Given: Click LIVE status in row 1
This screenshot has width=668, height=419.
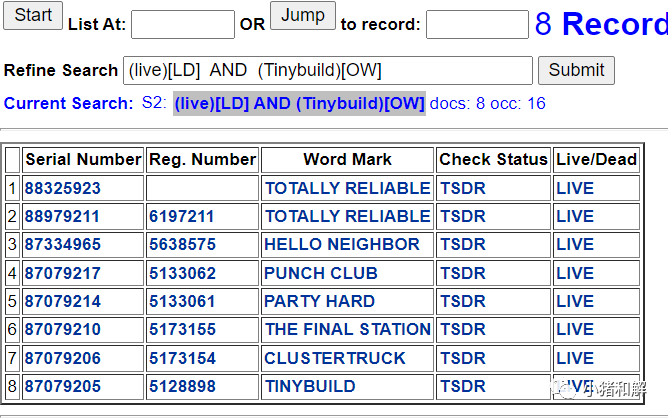Looking at the screenshot, I should 575,188.
